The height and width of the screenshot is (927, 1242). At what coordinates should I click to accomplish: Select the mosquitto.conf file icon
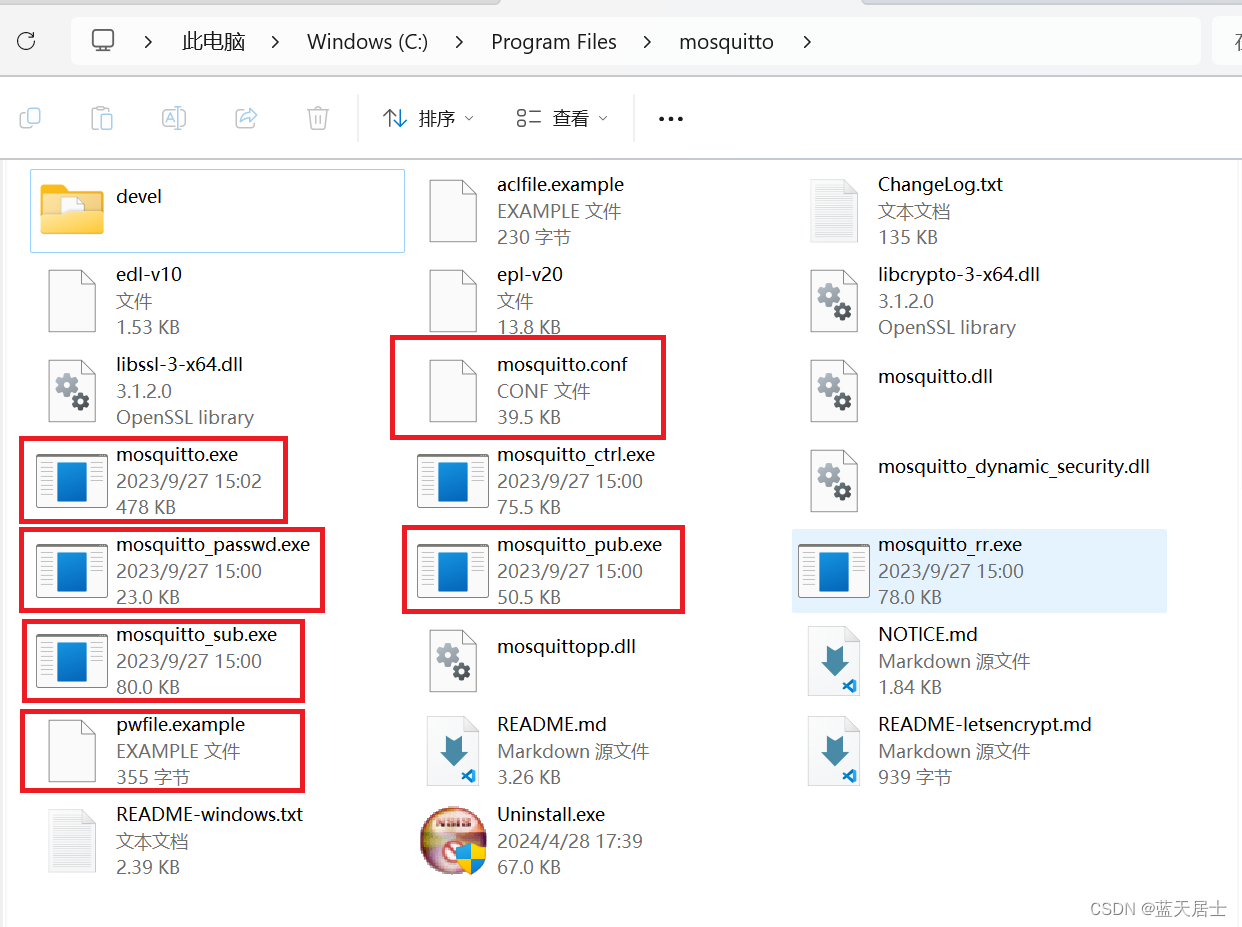click(x=453, y=390)
